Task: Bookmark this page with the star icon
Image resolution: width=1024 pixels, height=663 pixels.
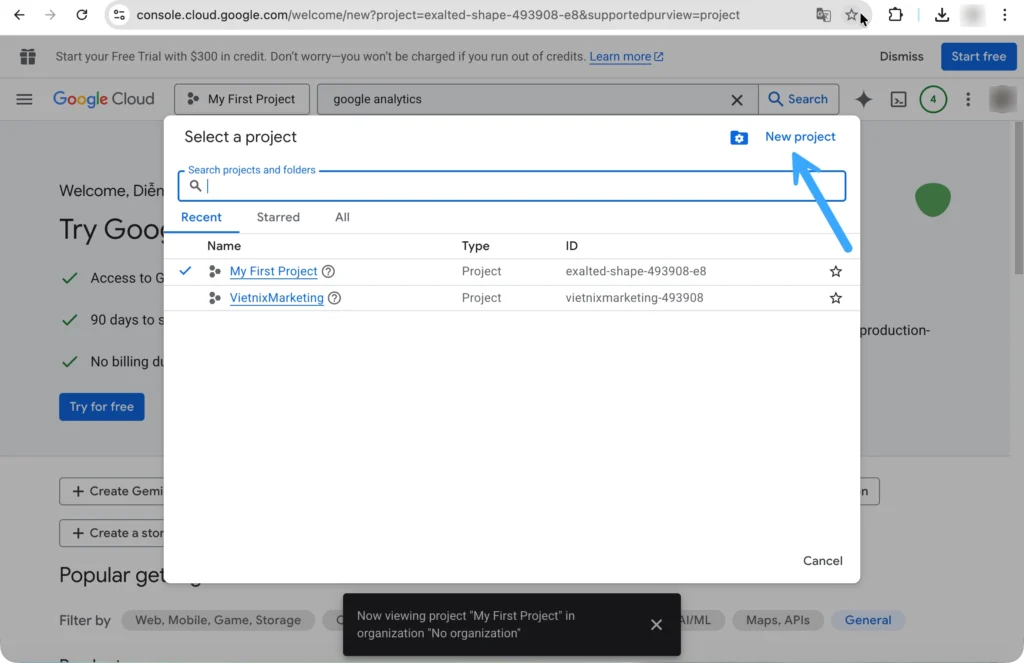Action: [x=851, y=15]
